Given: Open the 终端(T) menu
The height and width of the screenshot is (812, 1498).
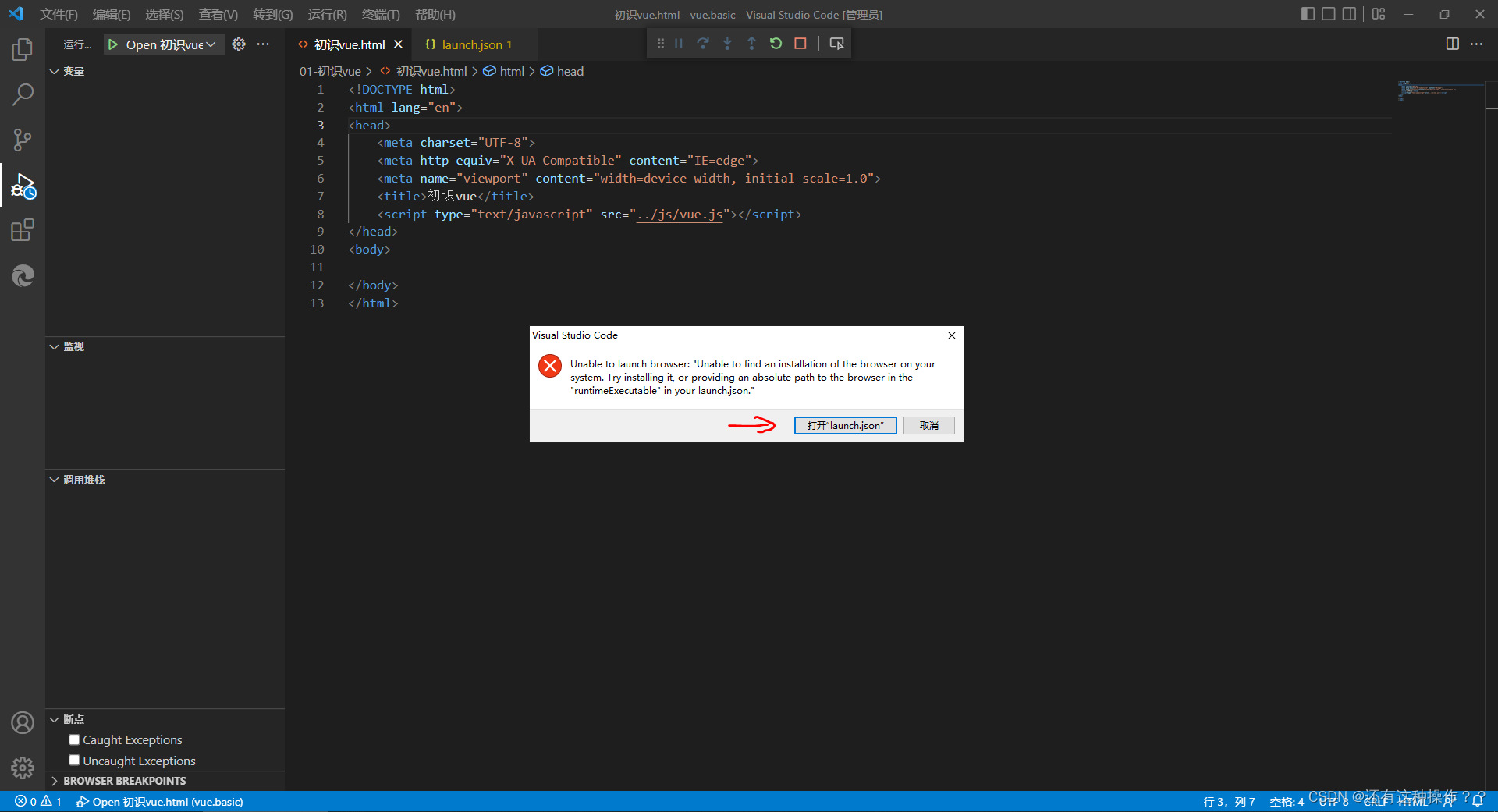Looking at the screenshot, I should click(x=381, y=14).
